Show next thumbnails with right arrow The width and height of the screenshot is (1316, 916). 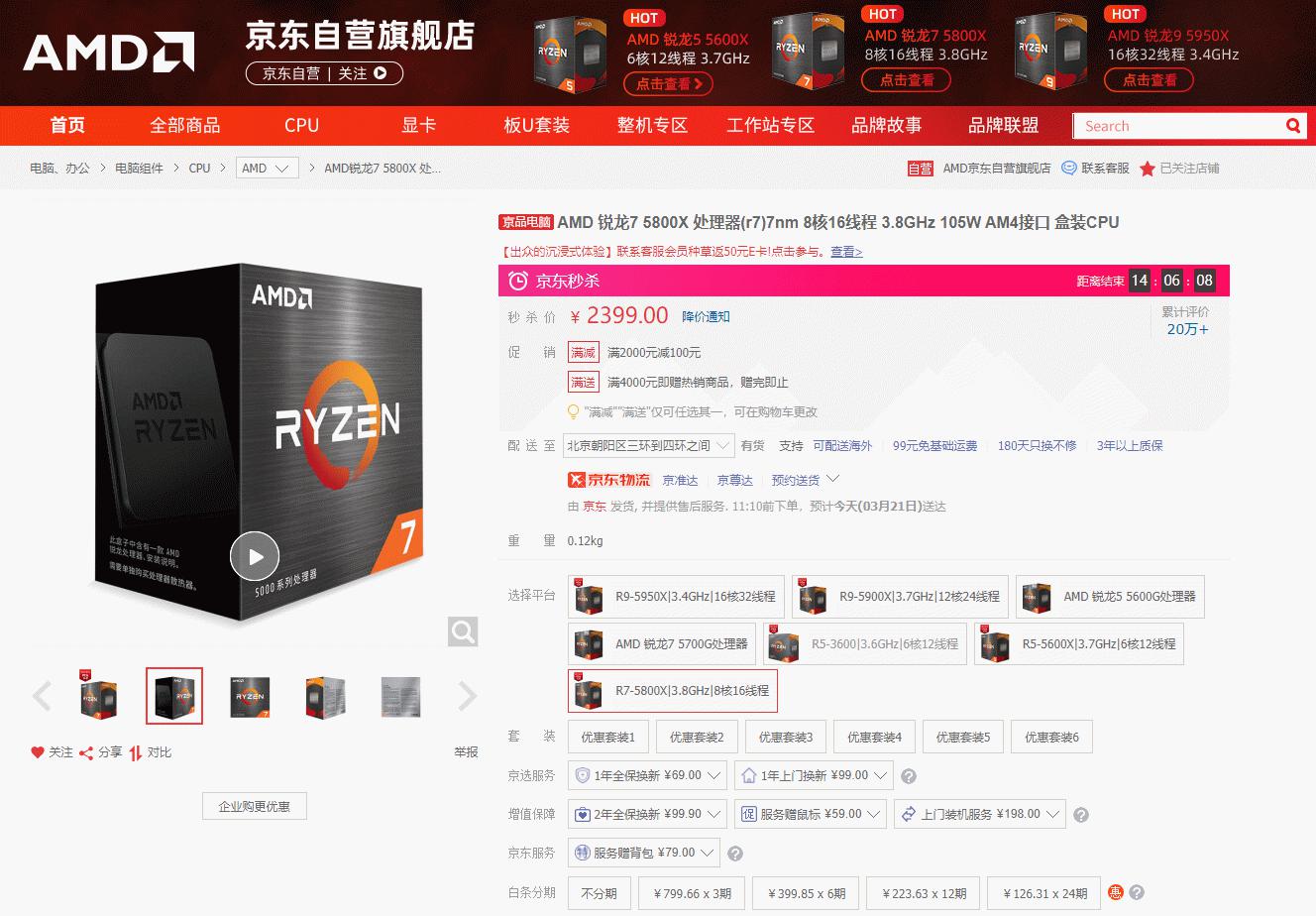coord(468,696)
